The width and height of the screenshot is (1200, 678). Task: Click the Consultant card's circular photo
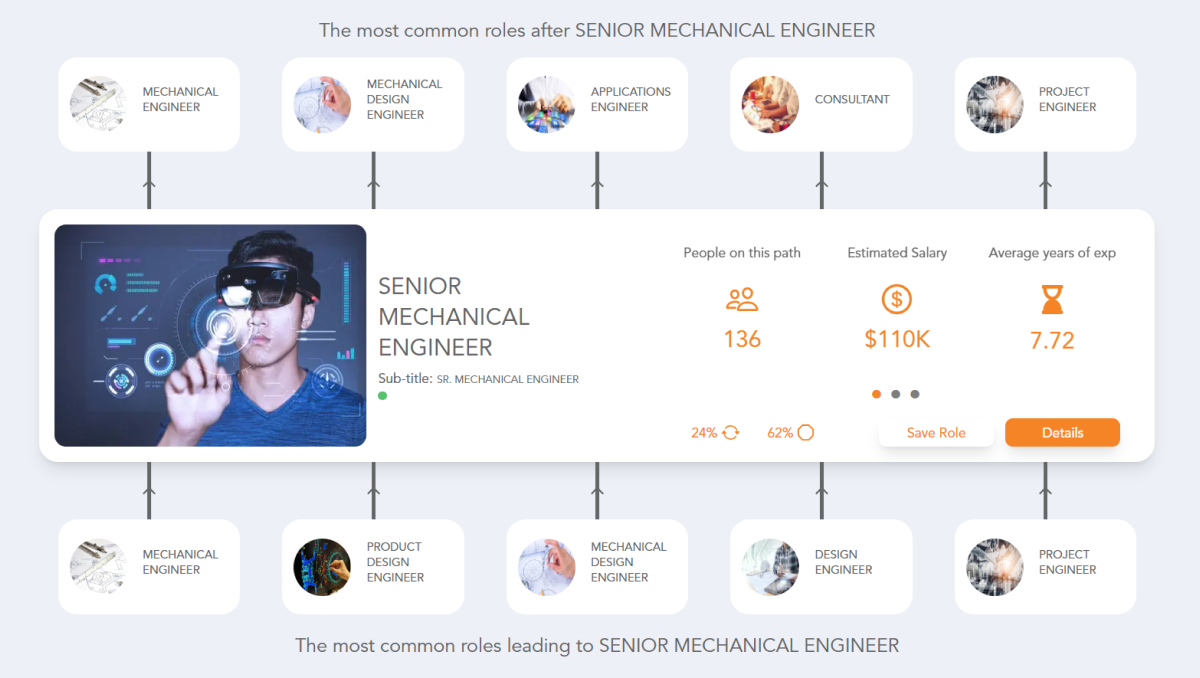click(x=769, y=104)
